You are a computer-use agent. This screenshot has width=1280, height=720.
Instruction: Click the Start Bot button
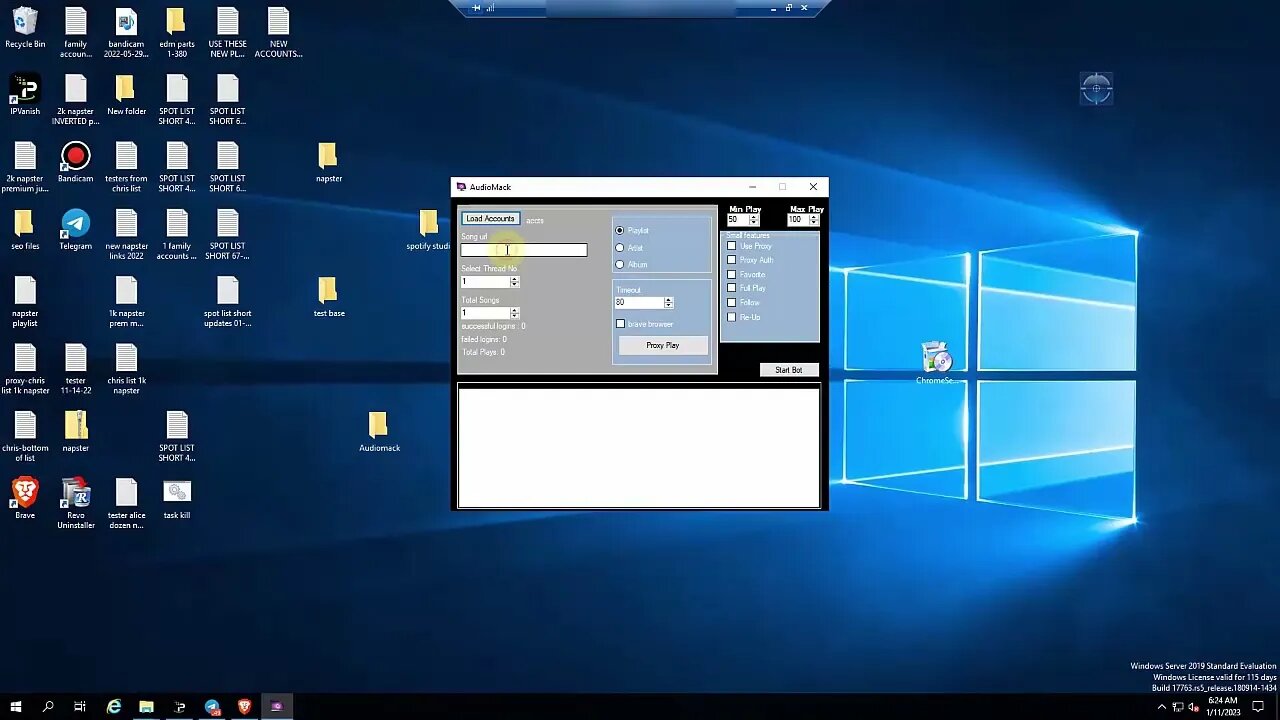pyautogui.click(x=788, y=370)
